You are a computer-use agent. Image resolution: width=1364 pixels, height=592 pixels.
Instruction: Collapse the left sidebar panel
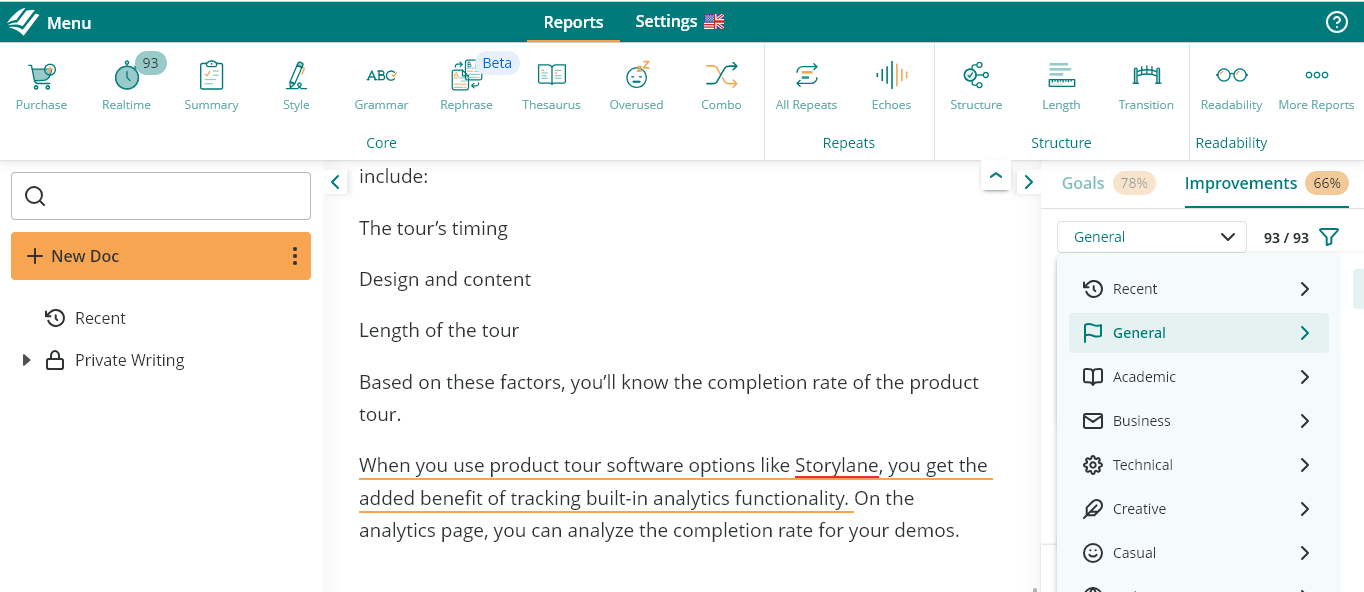point(336,182)
